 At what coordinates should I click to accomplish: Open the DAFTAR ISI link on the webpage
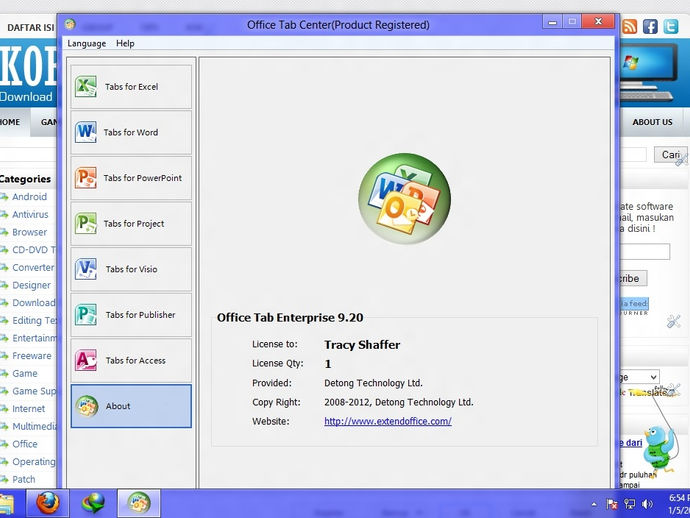[30, 27]
